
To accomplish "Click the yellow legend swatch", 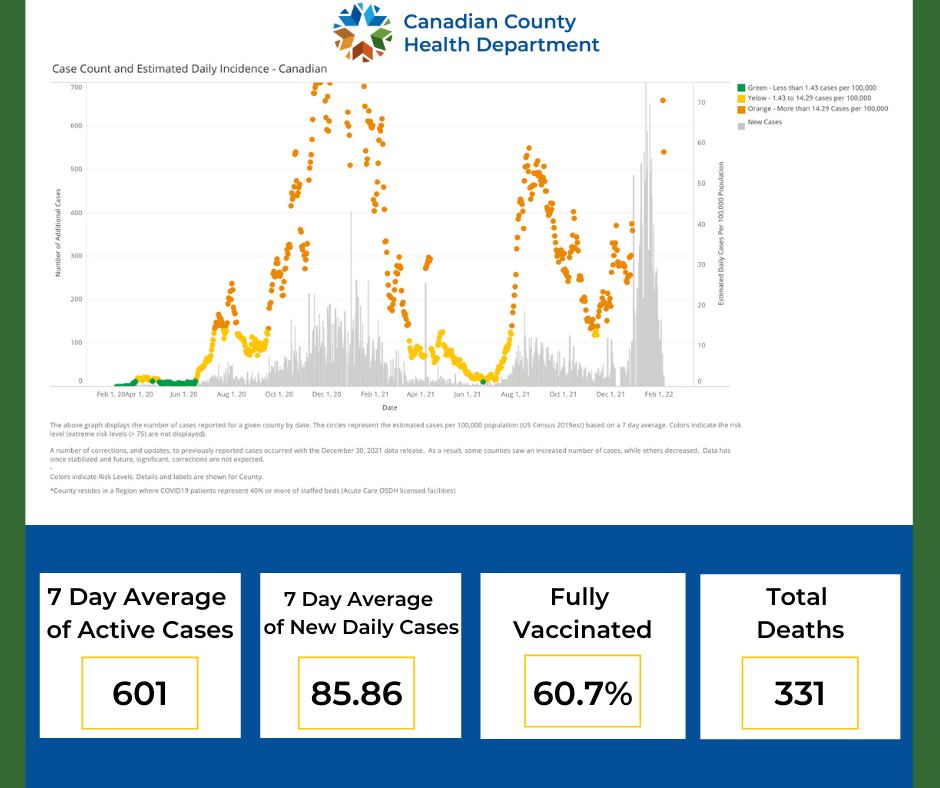I will tap(742, 98).
